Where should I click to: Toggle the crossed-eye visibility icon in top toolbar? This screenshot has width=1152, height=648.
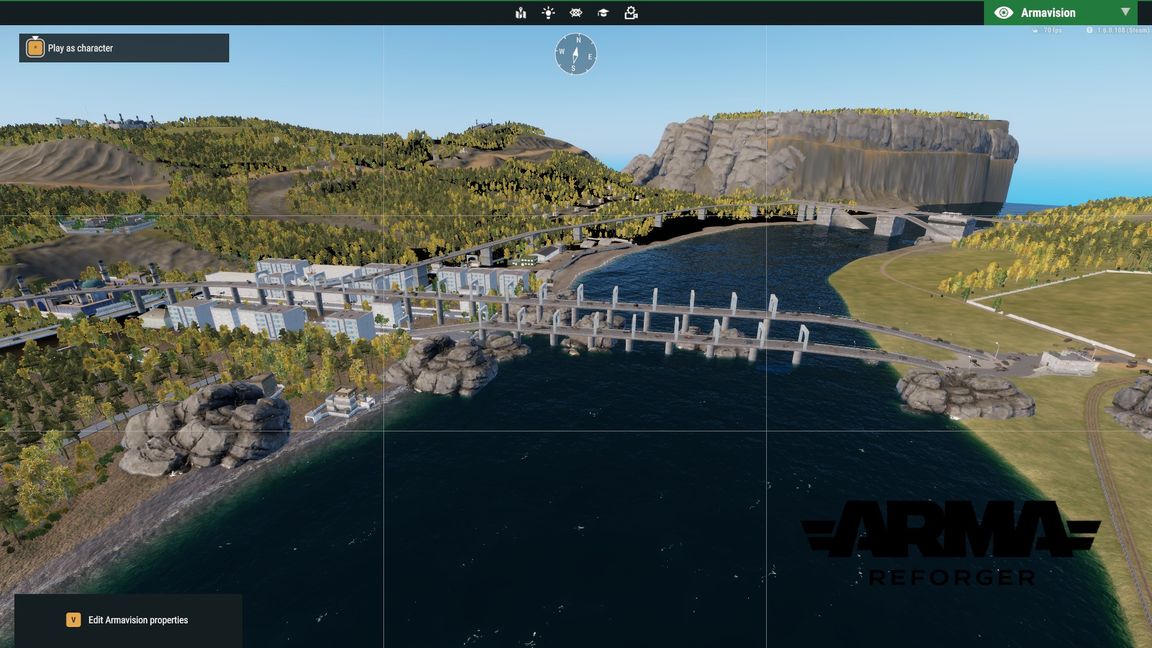[576, 13]
